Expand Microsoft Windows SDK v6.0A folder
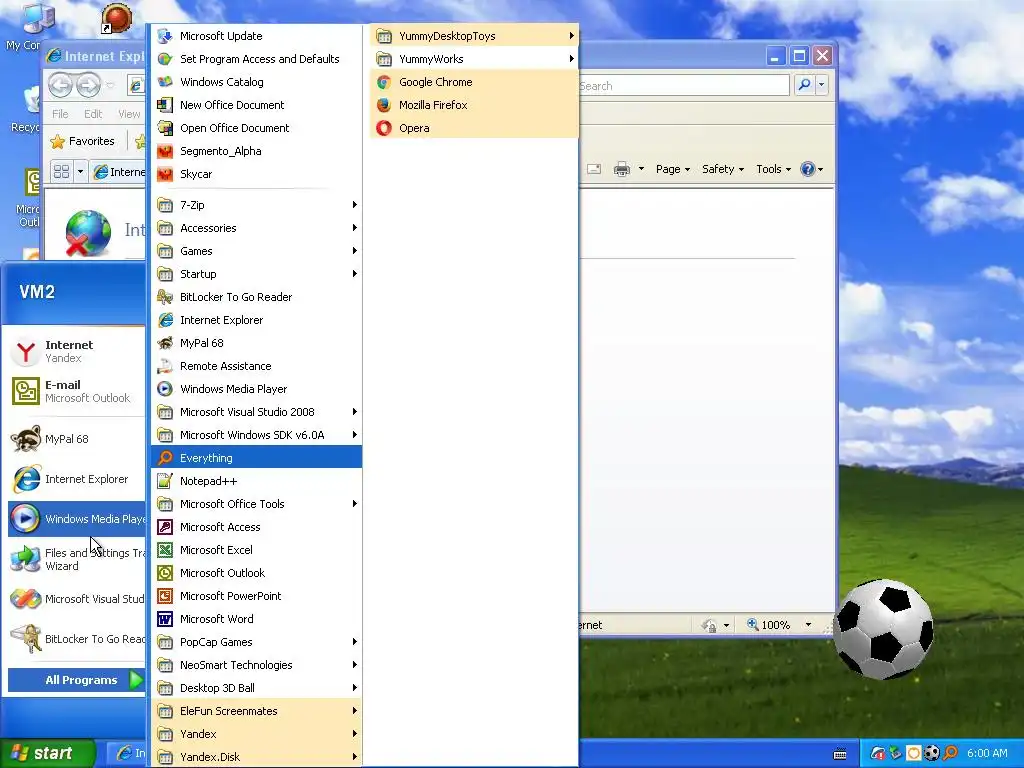Viewport: 1024px width, 768px height. [256, 435]
